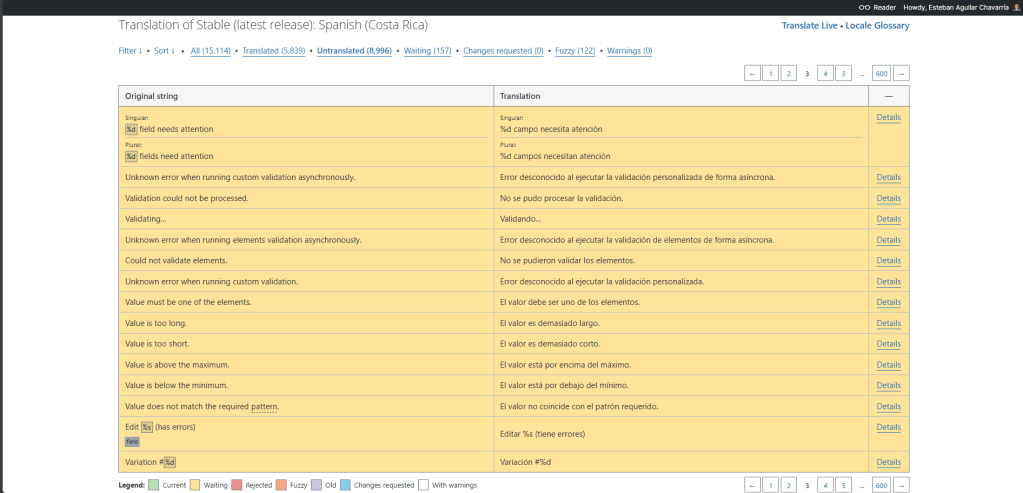
Task: Click the Old purple legend swatch
Action: [317, 485]
